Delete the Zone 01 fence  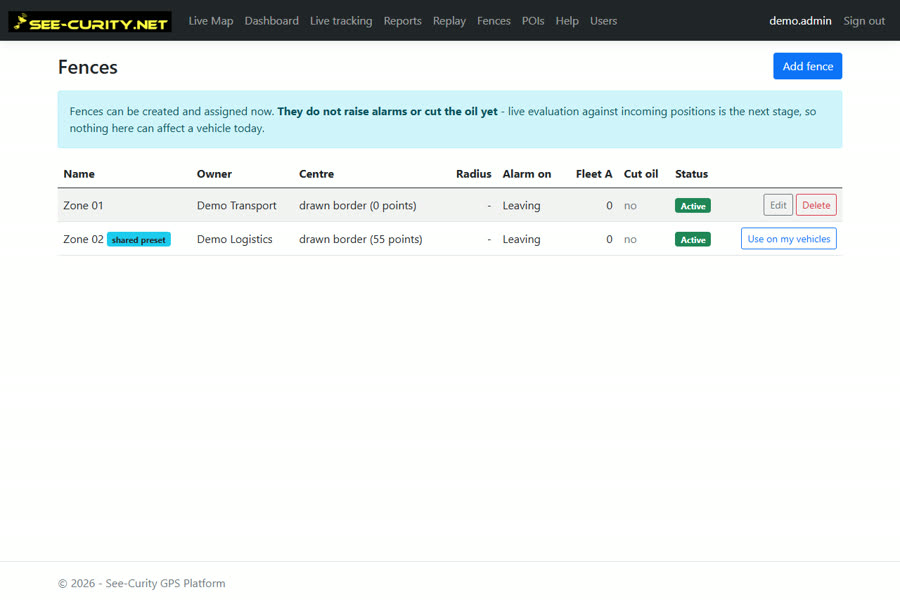(x=816, y=205)
